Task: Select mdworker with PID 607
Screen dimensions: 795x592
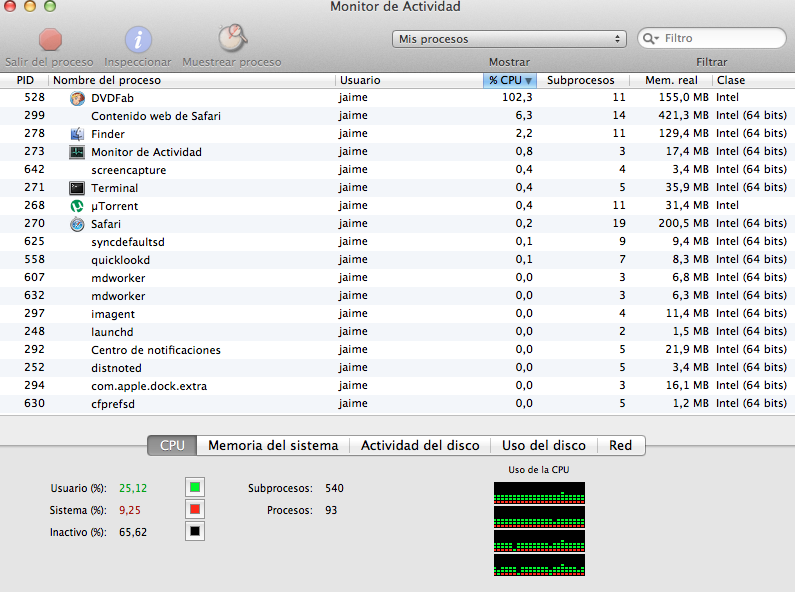Action: click(398, 278)
